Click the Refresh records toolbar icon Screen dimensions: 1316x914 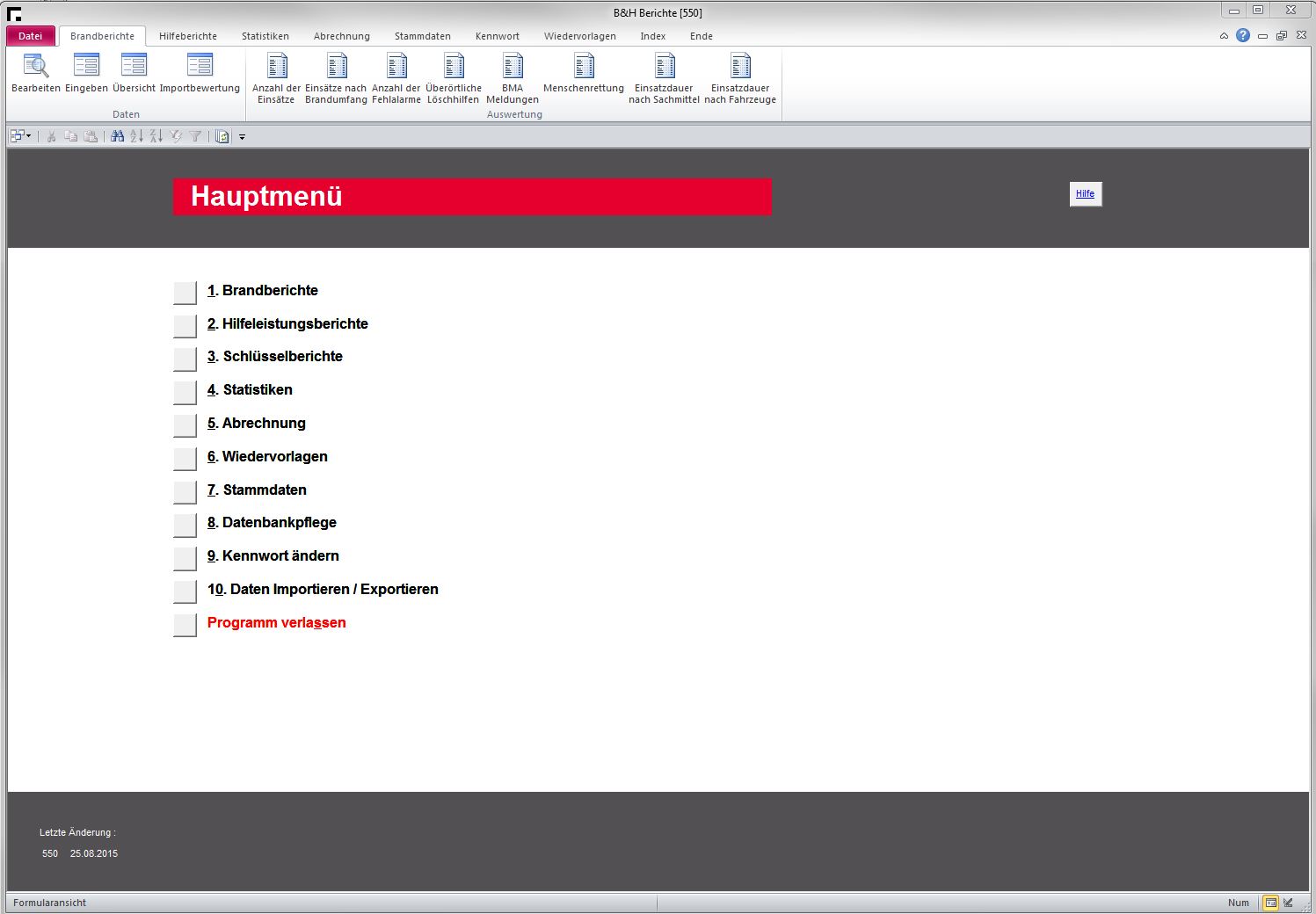point(222,136)
